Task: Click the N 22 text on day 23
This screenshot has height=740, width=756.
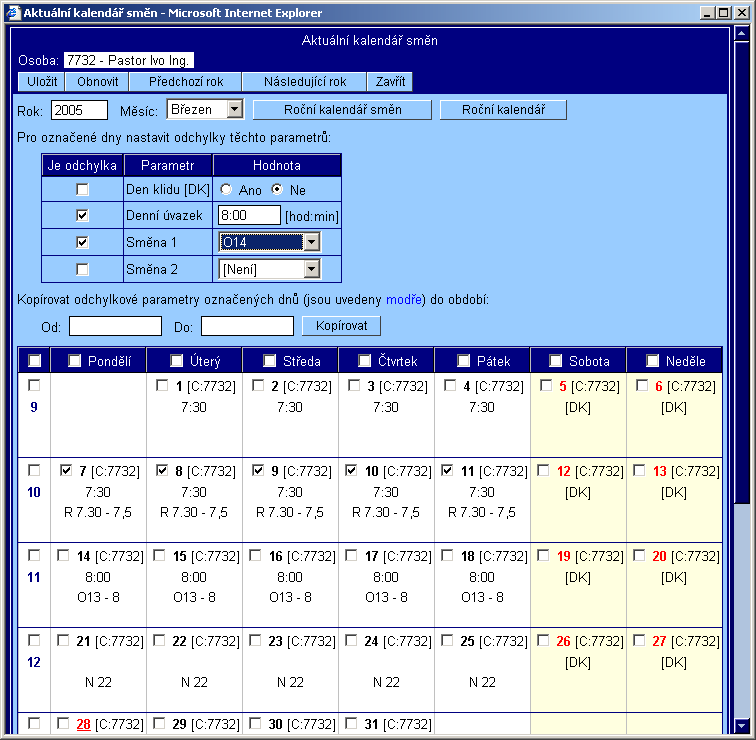Action: 290,682
